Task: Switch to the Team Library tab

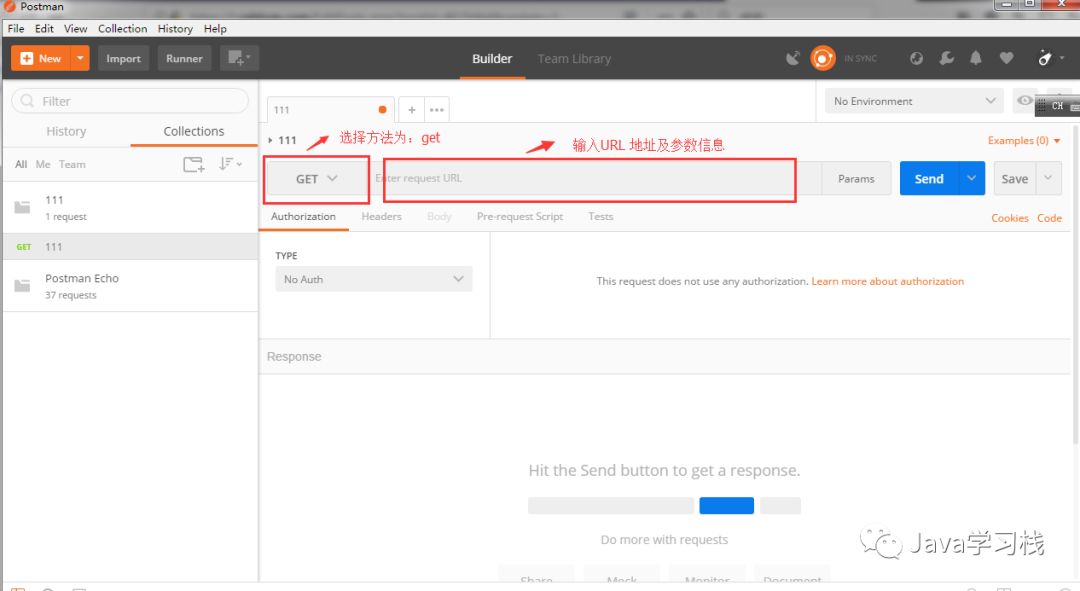Action: (574, 59)
